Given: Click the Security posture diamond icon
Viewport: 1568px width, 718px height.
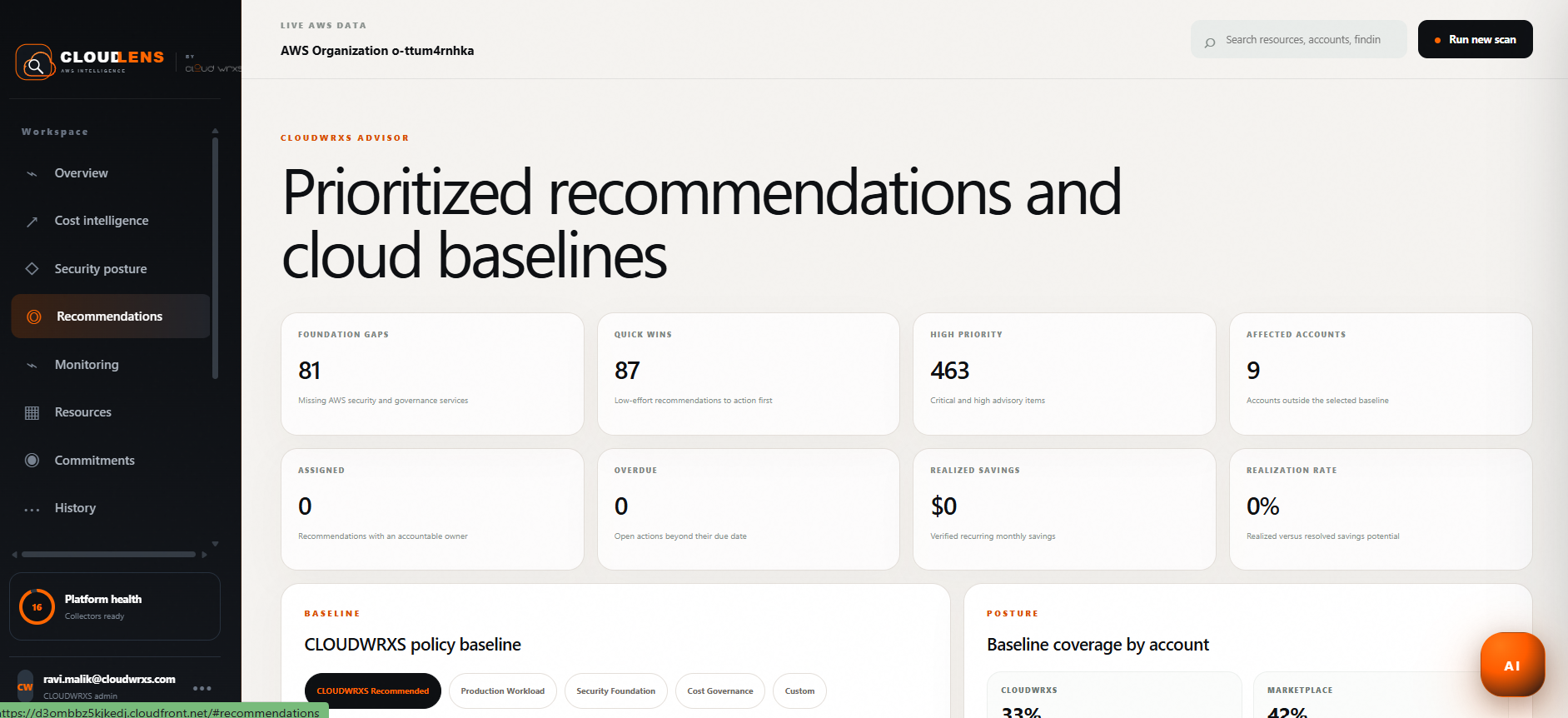Looking at the screenshot, I should coord(32,268).
